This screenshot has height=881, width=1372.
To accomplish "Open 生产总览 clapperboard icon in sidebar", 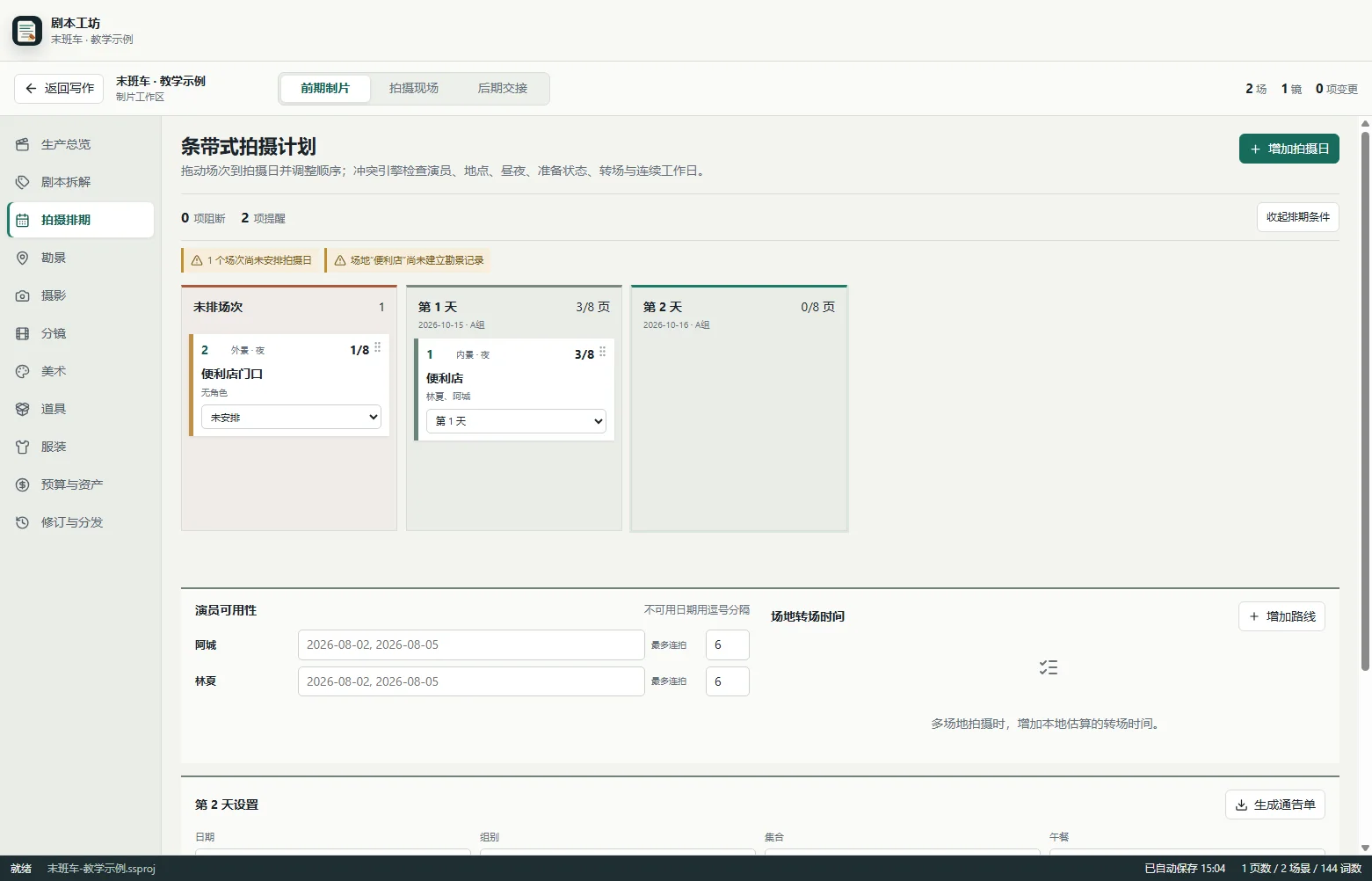I will click(23, 144).
